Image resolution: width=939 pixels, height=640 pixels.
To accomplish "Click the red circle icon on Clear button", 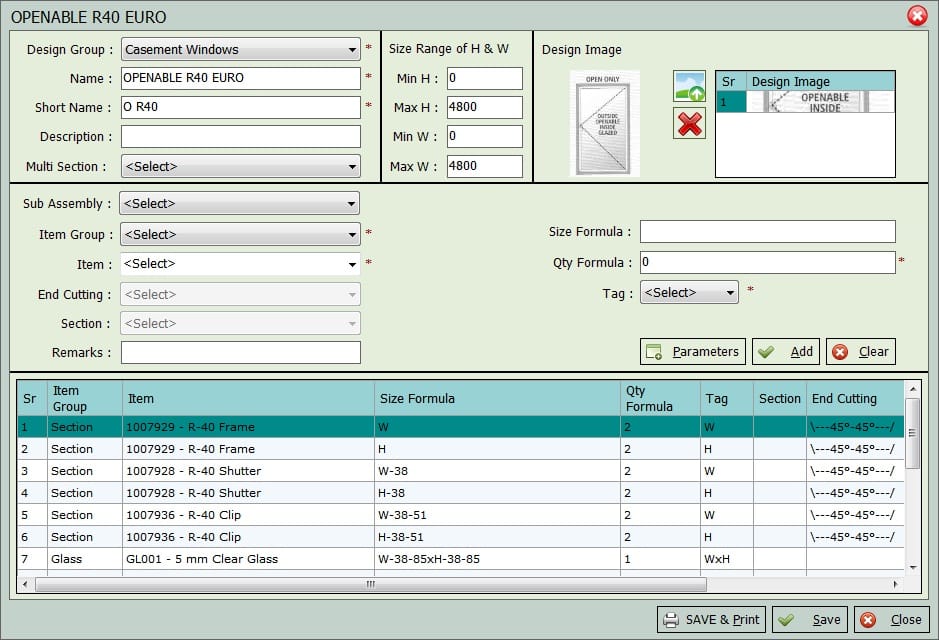I will [838, 351].
